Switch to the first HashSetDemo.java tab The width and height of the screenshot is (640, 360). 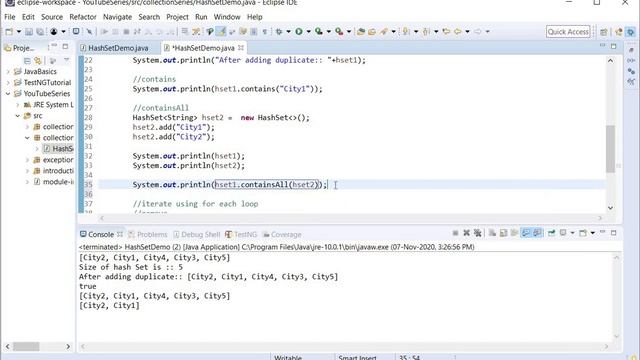pos(118,48)
